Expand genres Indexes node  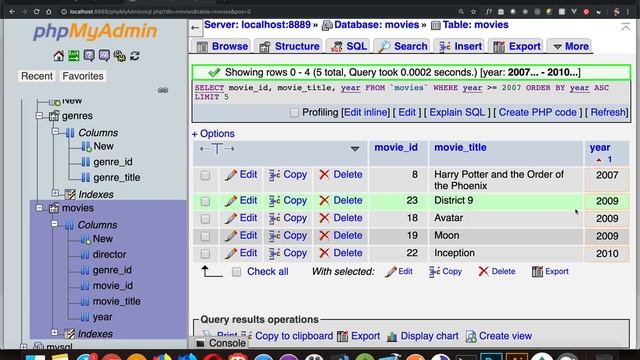(x=56, y=193)
